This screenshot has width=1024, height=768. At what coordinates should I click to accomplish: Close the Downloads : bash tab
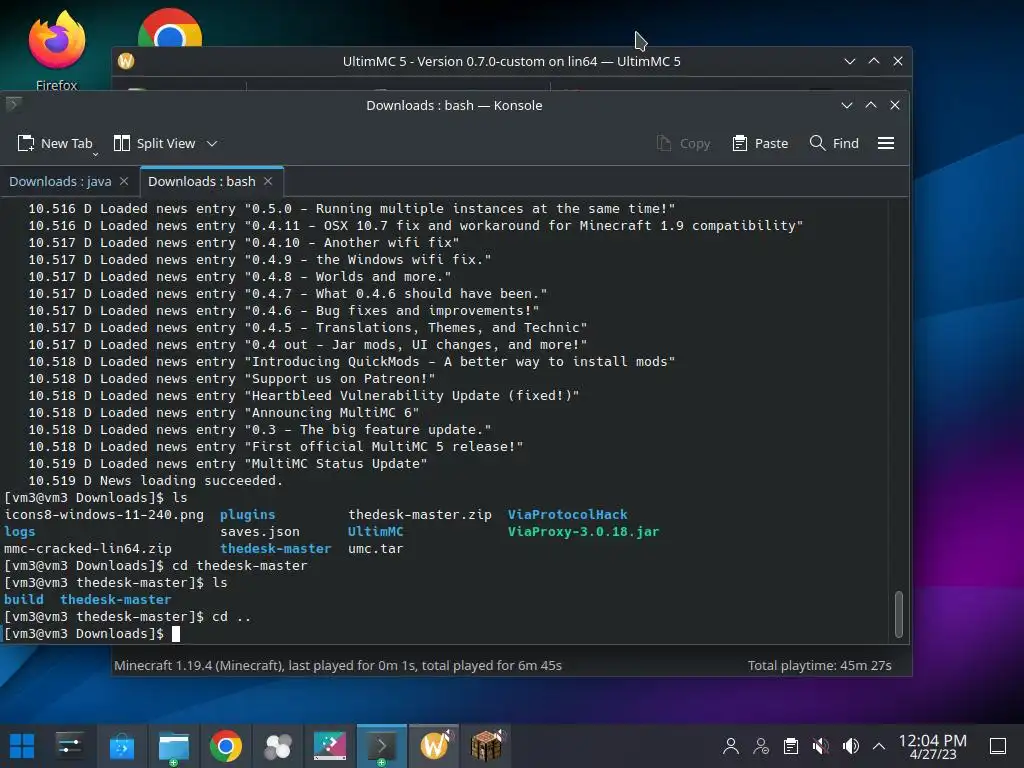[x=268, y=181]
